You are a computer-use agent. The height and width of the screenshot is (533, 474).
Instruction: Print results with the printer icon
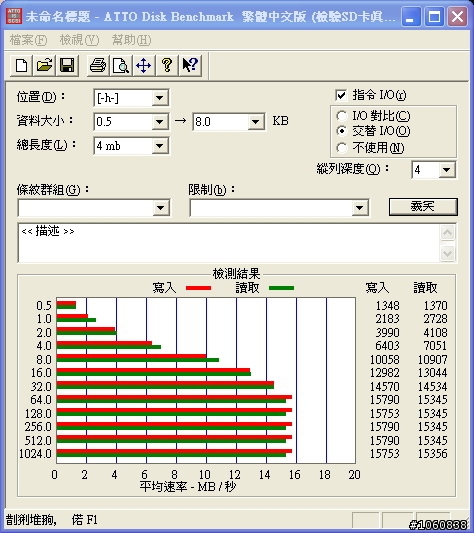pos(98,65)
